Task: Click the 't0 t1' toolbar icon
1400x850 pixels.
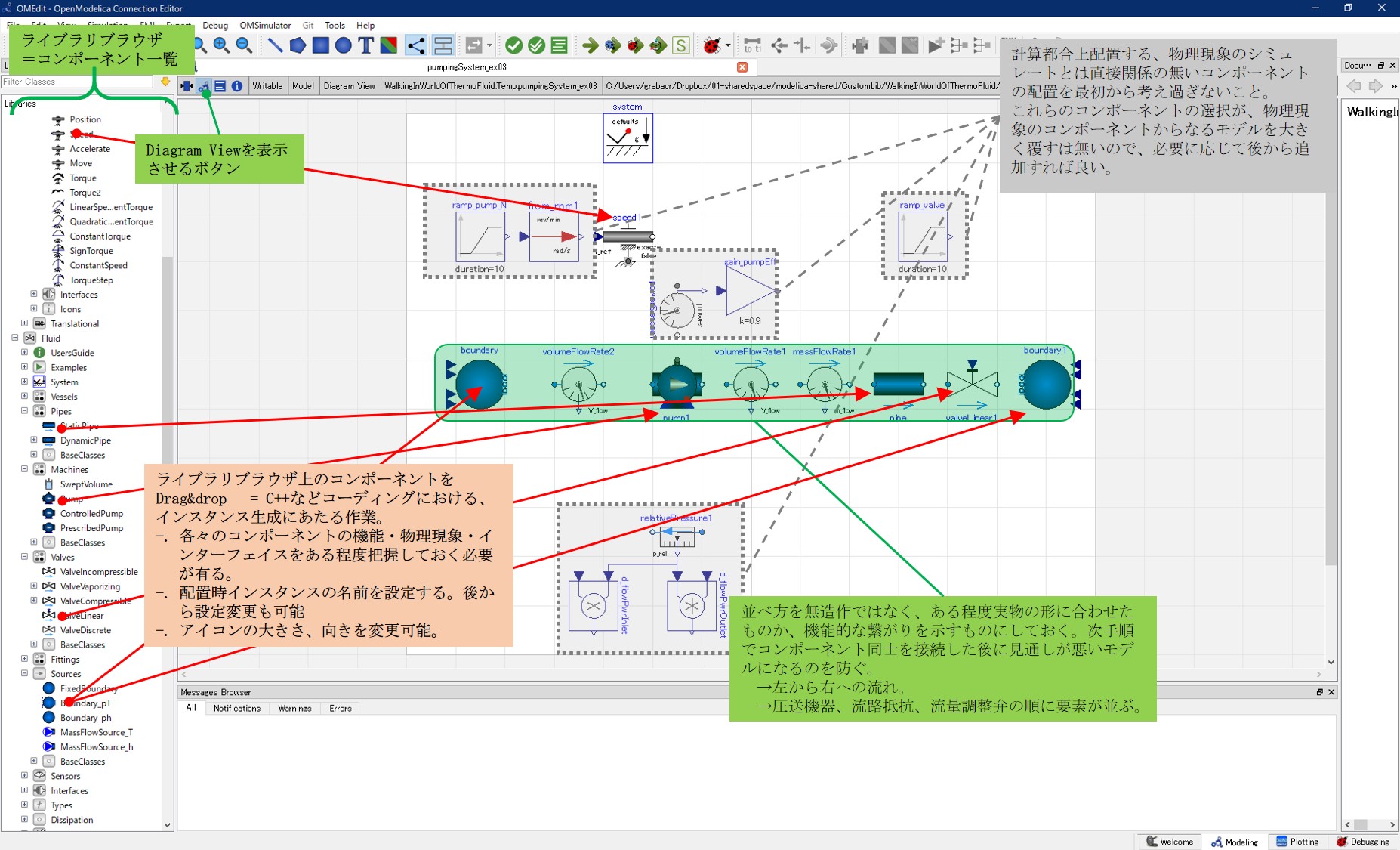Action: pyautogui.click(x=753, y=45)
